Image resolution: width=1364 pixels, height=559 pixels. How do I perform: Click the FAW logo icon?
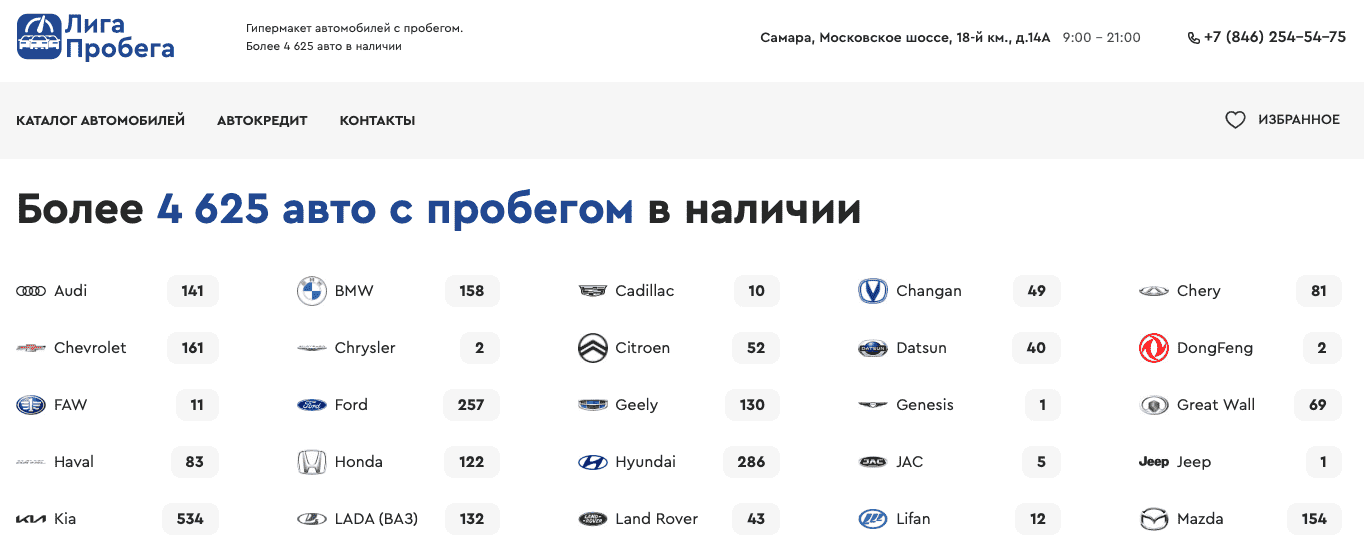tap(31, 405)
